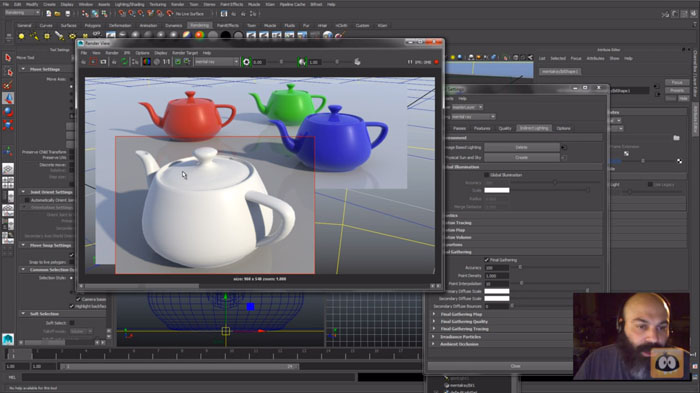Image resolution: width=700 pixels, height=393 pixels.
Task: Click the RGB channels icon in Render View
Action: point(146,62)
